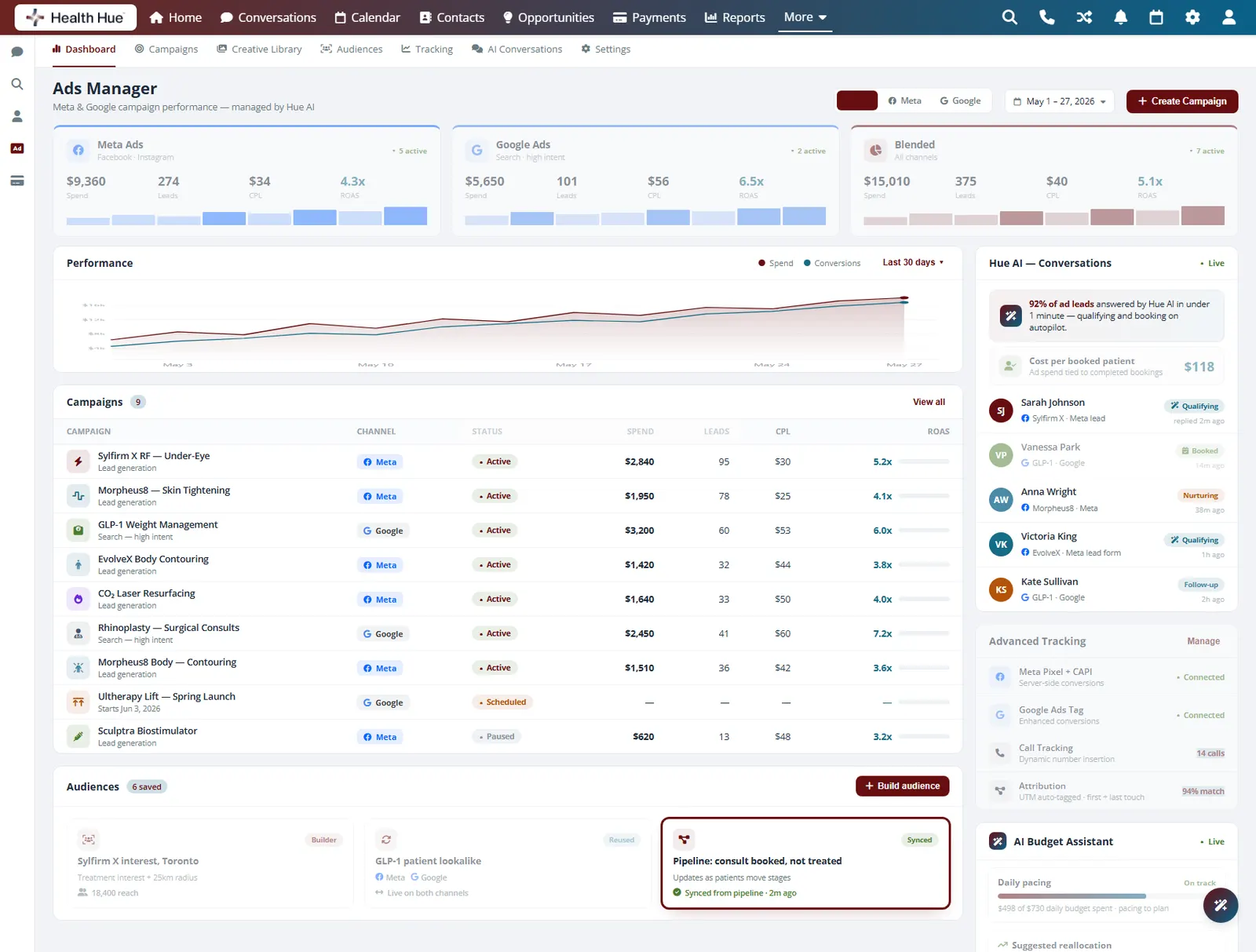Image resolution: width=1256 pixels, height=952 pixels.
Task: Click the Daily pacing progress bar
Action: pos(1106,895)
